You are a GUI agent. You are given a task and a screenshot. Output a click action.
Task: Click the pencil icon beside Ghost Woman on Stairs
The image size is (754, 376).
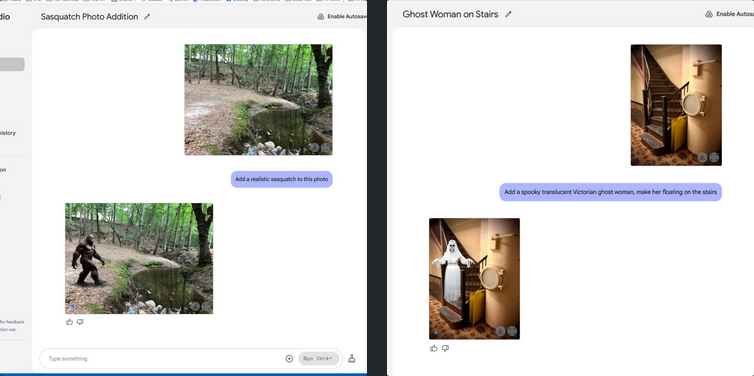[x=508, y=14]
